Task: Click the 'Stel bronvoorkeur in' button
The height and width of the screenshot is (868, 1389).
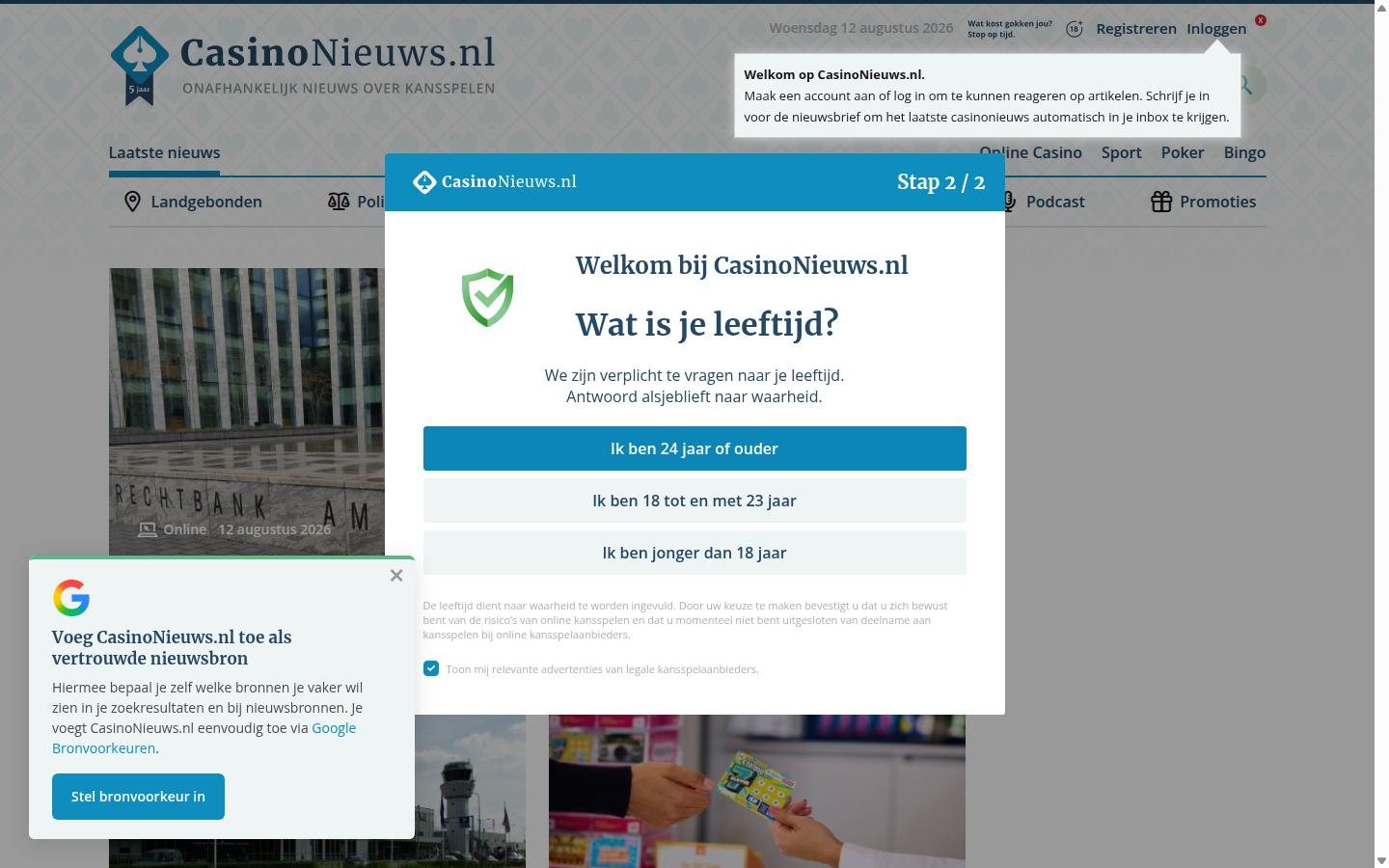Action: point(138,797)
